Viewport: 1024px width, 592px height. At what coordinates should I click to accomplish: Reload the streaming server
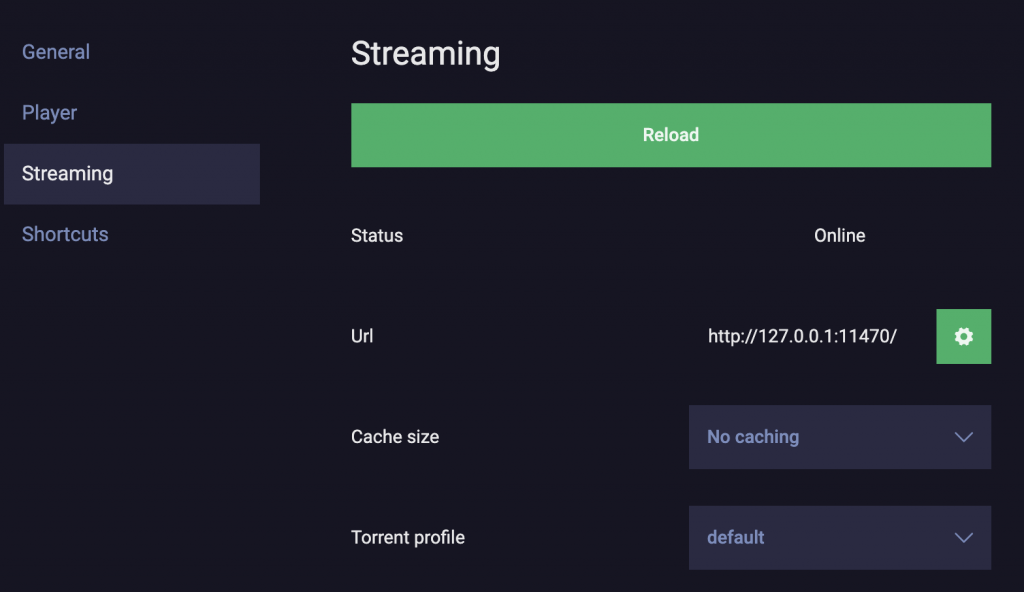671,135
